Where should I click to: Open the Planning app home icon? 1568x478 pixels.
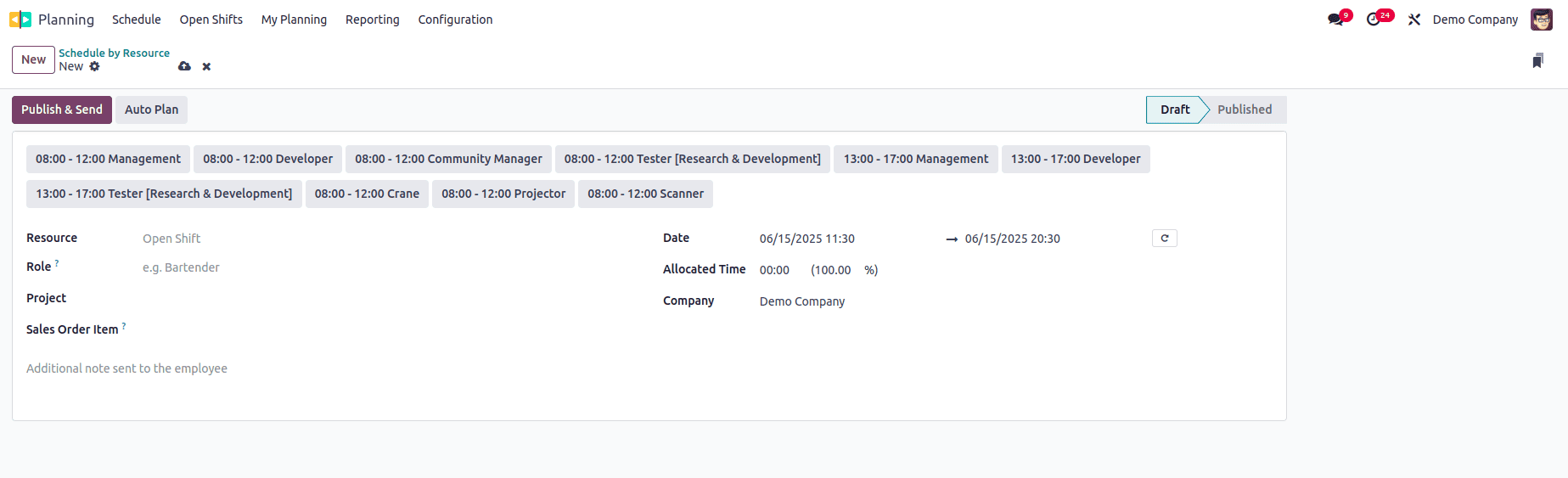pos(20,20)
